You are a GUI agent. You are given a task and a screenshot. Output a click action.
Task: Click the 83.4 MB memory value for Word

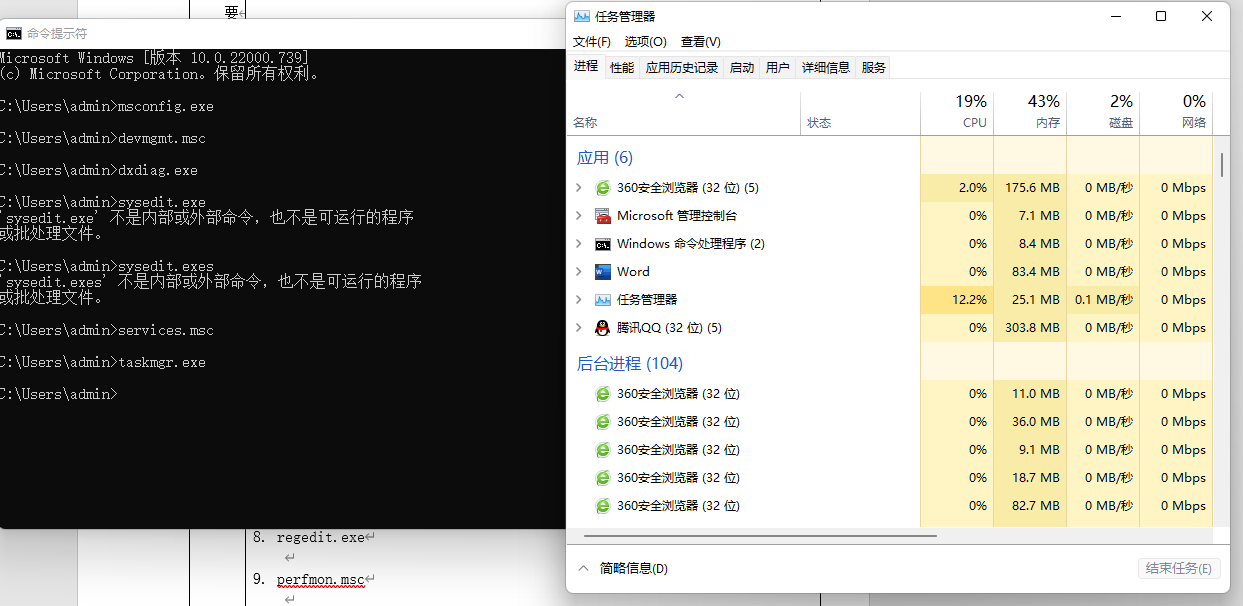tap(1036, 272)
